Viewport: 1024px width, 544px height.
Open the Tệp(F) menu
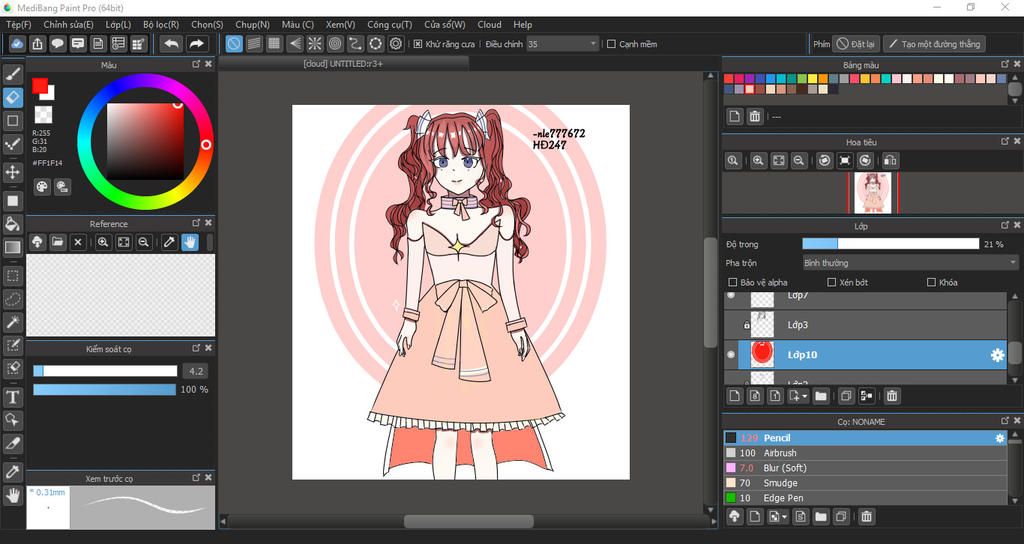[x=18, y=24]
